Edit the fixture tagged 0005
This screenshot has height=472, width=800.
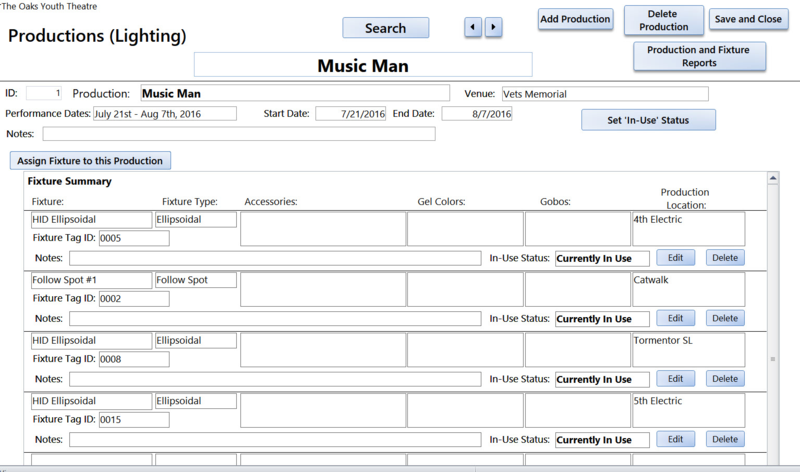(x=676, y=258)
